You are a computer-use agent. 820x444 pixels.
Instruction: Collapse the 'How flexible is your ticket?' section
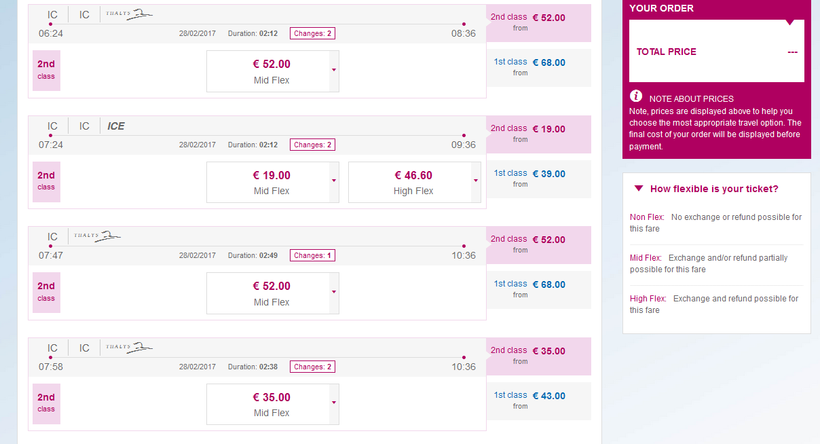tap(637, 188)
